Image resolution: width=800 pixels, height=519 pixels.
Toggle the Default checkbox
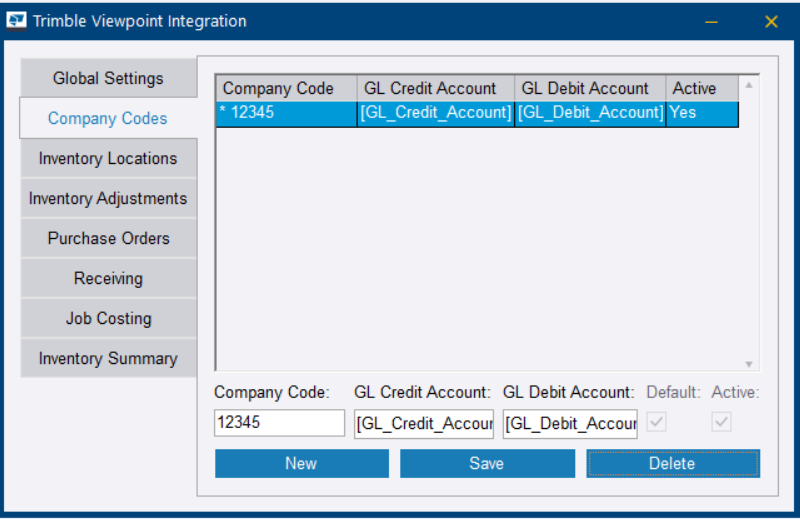click(657, 422)
